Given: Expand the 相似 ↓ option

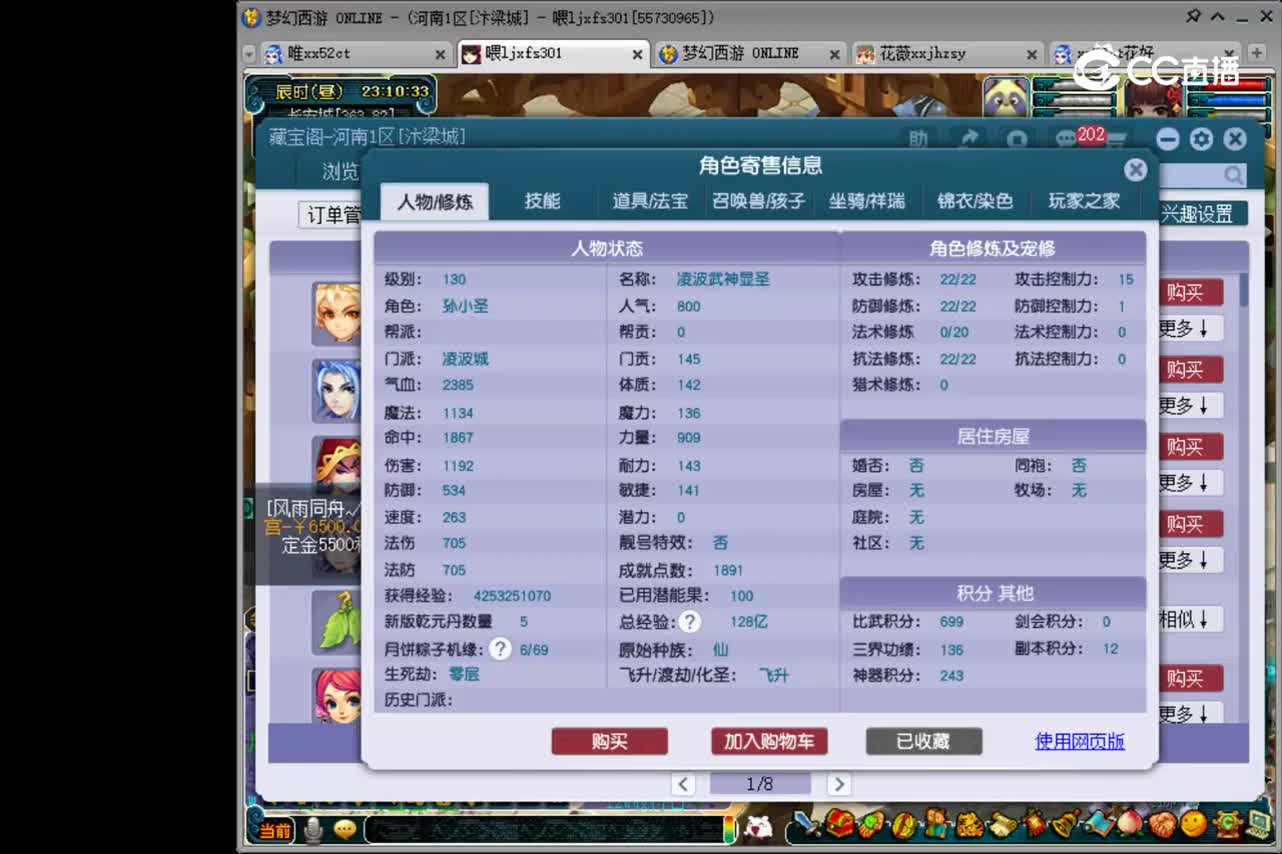Looking at the screenshot, I should coord(1191,620).
